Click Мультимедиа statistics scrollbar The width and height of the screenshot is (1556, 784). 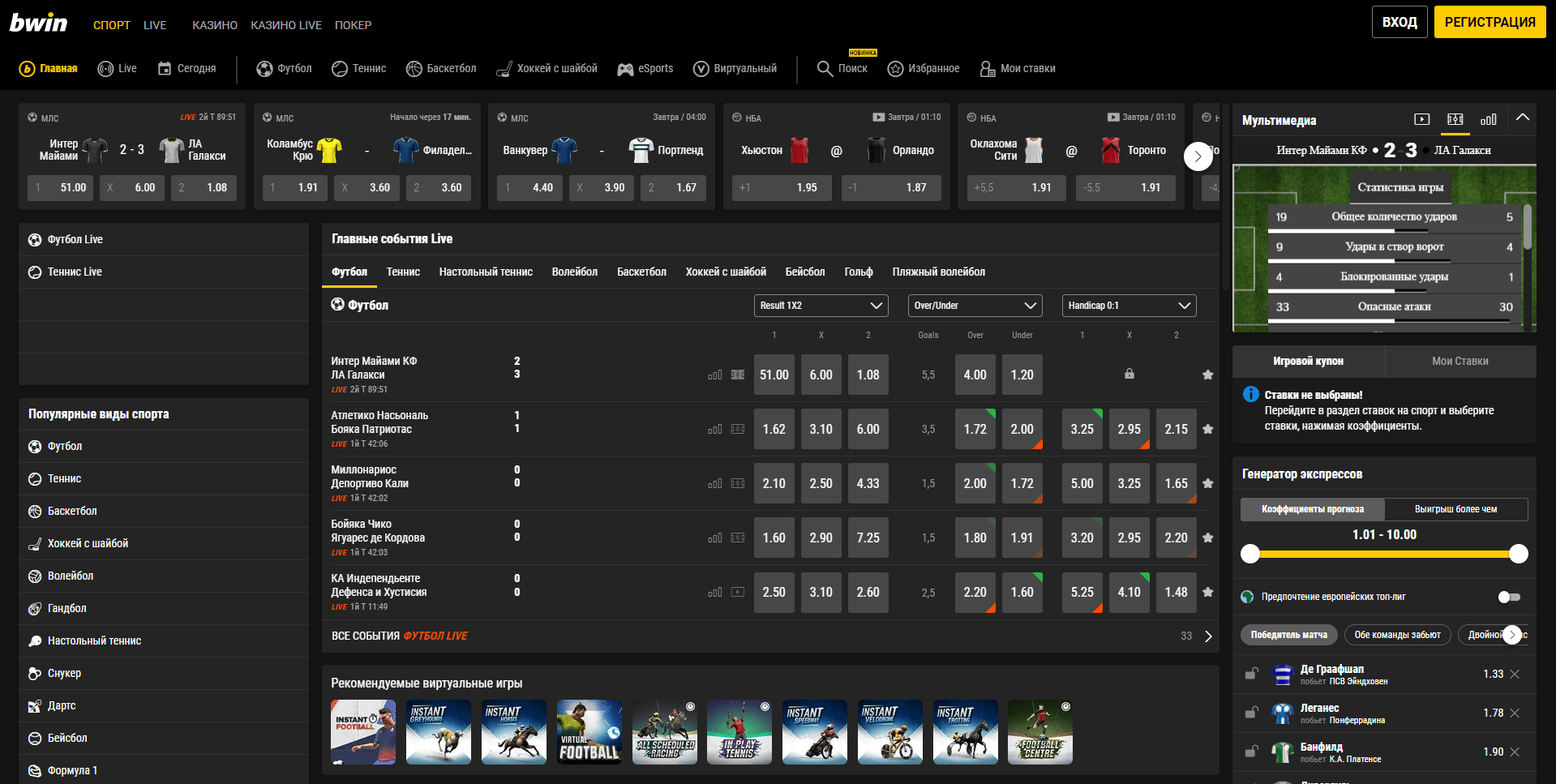pyautogui.click(x=1528, y=227)
